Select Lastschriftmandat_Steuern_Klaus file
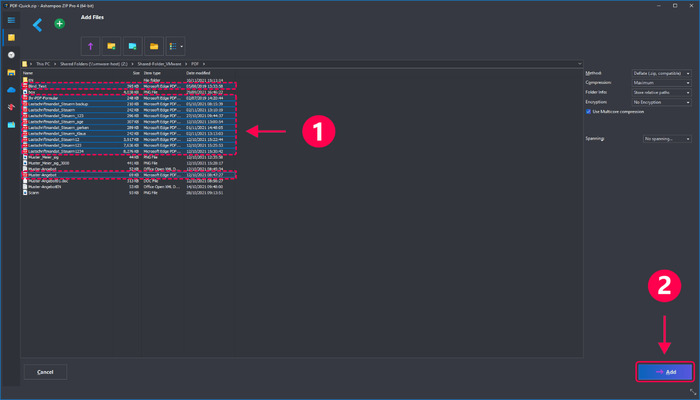The height and width of the screenshot is (400, 700). pos(129,133)
